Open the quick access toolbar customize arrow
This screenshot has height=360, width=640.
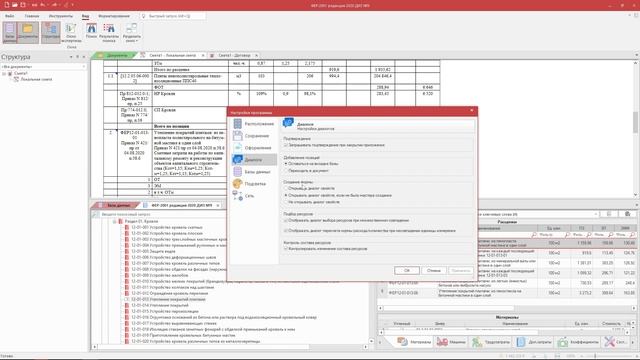pyautogui.click(x=73, y=5)
